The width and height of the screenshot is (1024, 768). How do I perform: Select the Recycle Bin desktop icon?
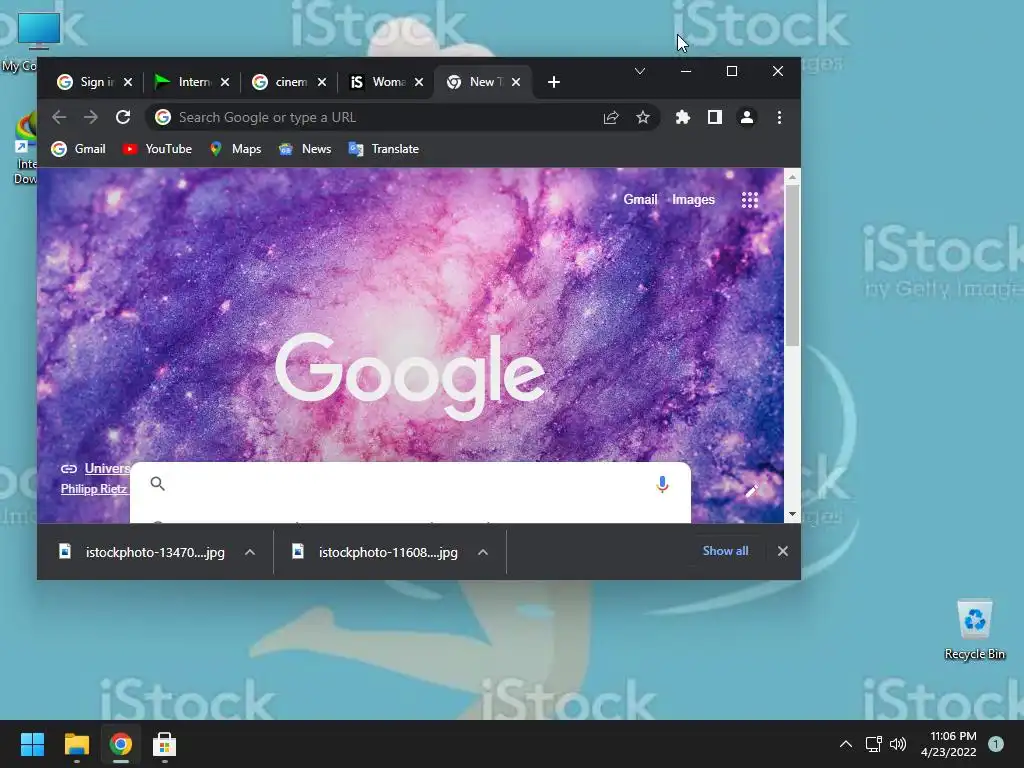coord(974,630)
